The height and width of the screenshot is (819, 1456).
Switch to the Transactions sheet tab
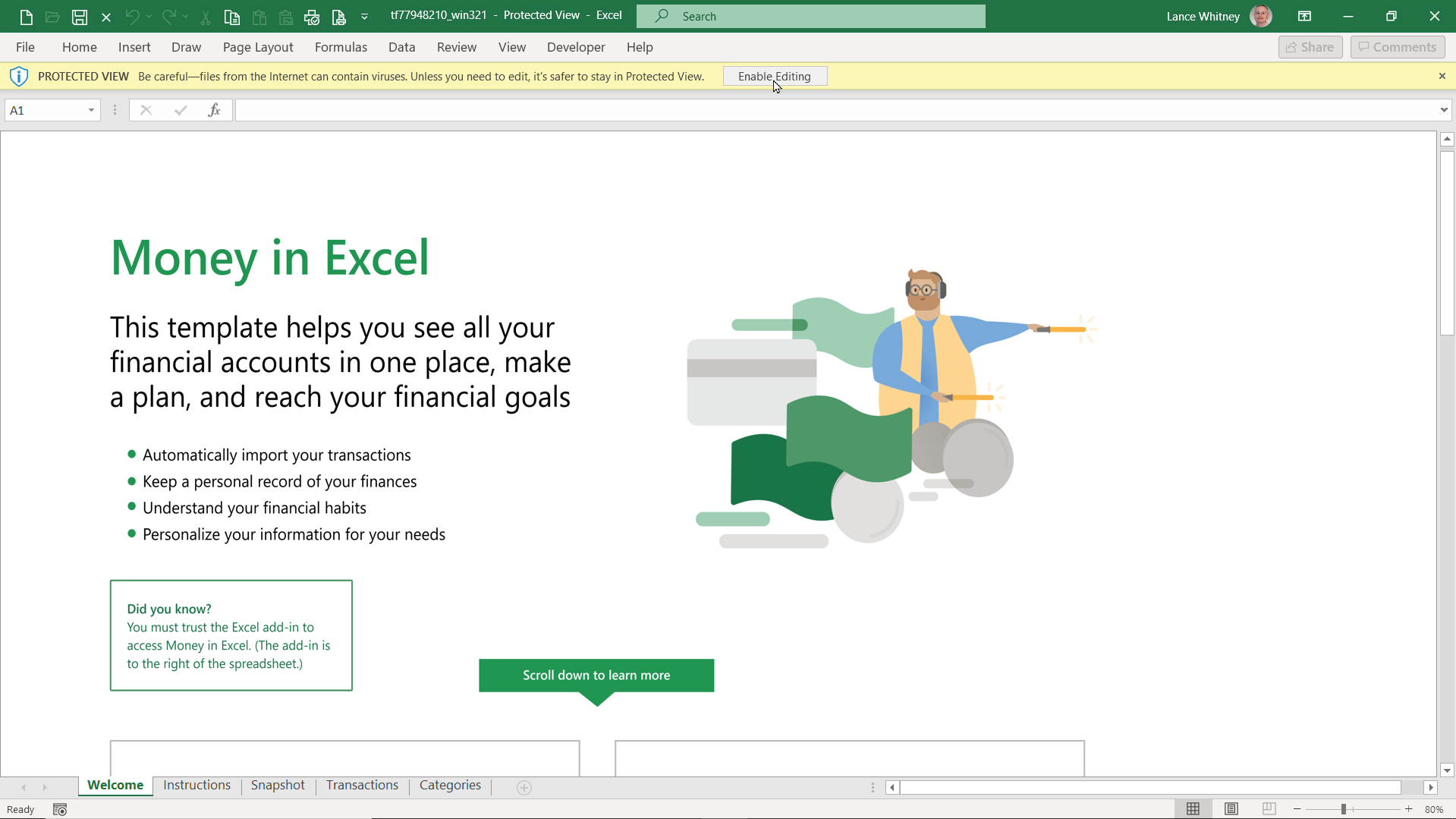362,786
